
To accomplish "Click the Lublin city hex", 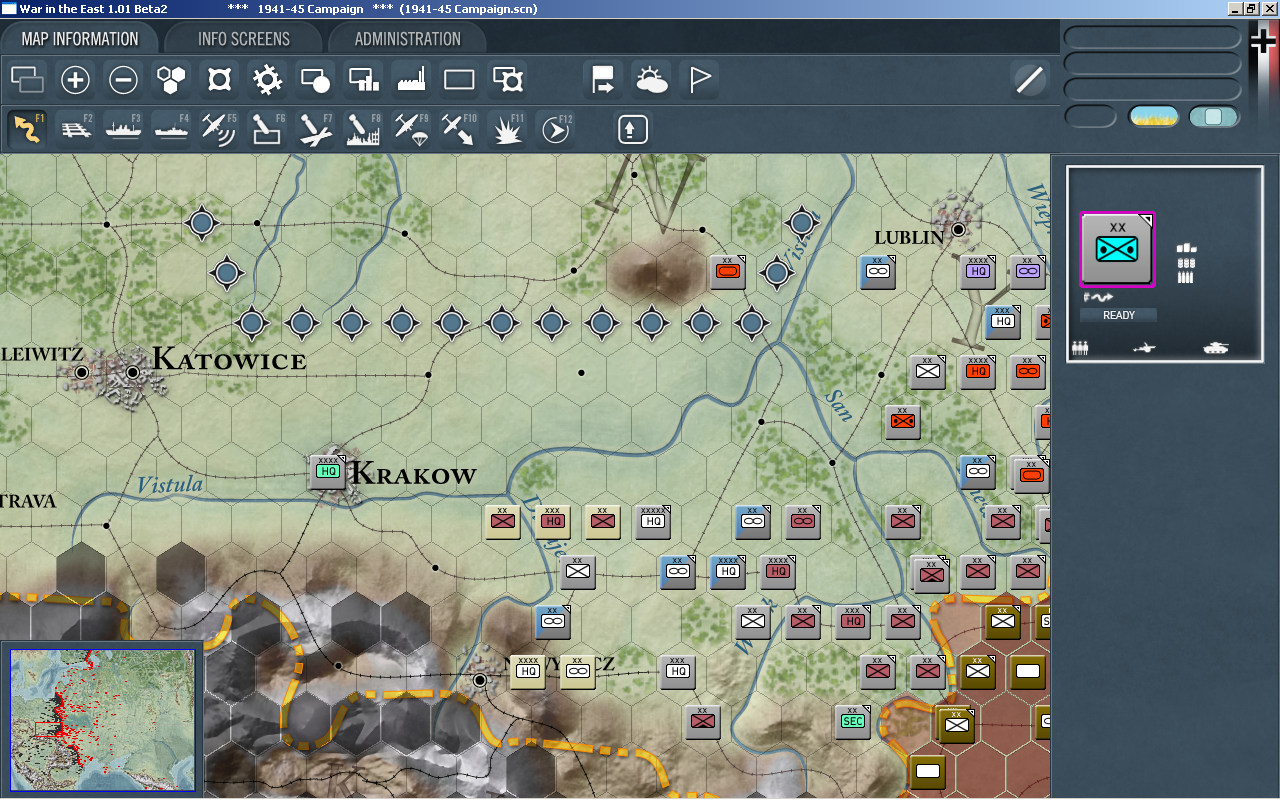I will click(x=957, y=229).
